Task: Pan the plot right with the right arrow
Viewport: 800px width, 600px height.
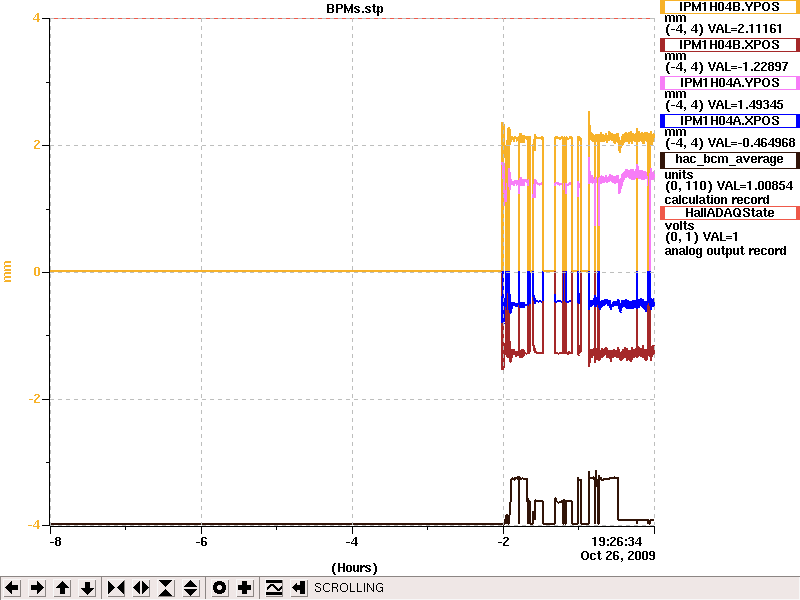Action: [37, 588]
